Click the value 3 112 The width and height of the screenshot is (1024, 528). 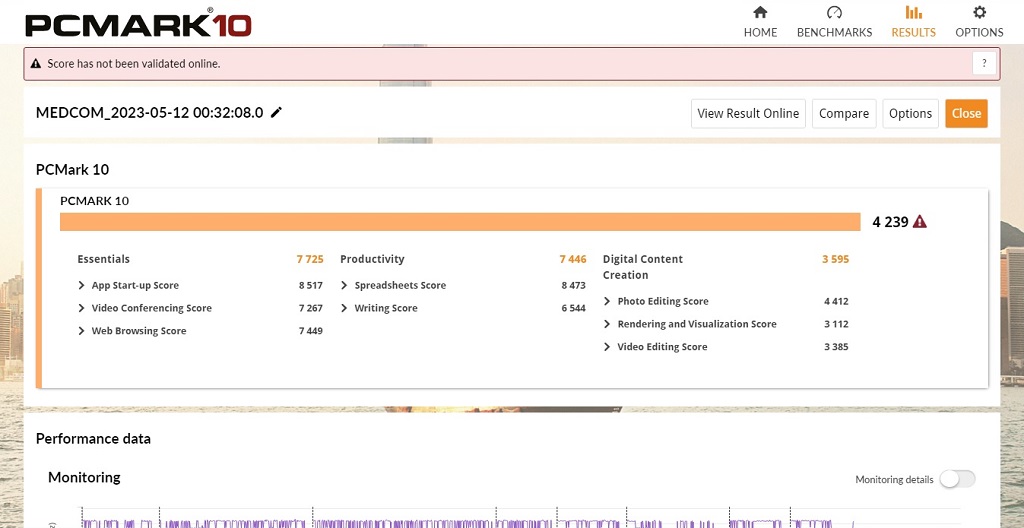pyautogui.click(x=836, y=324)
